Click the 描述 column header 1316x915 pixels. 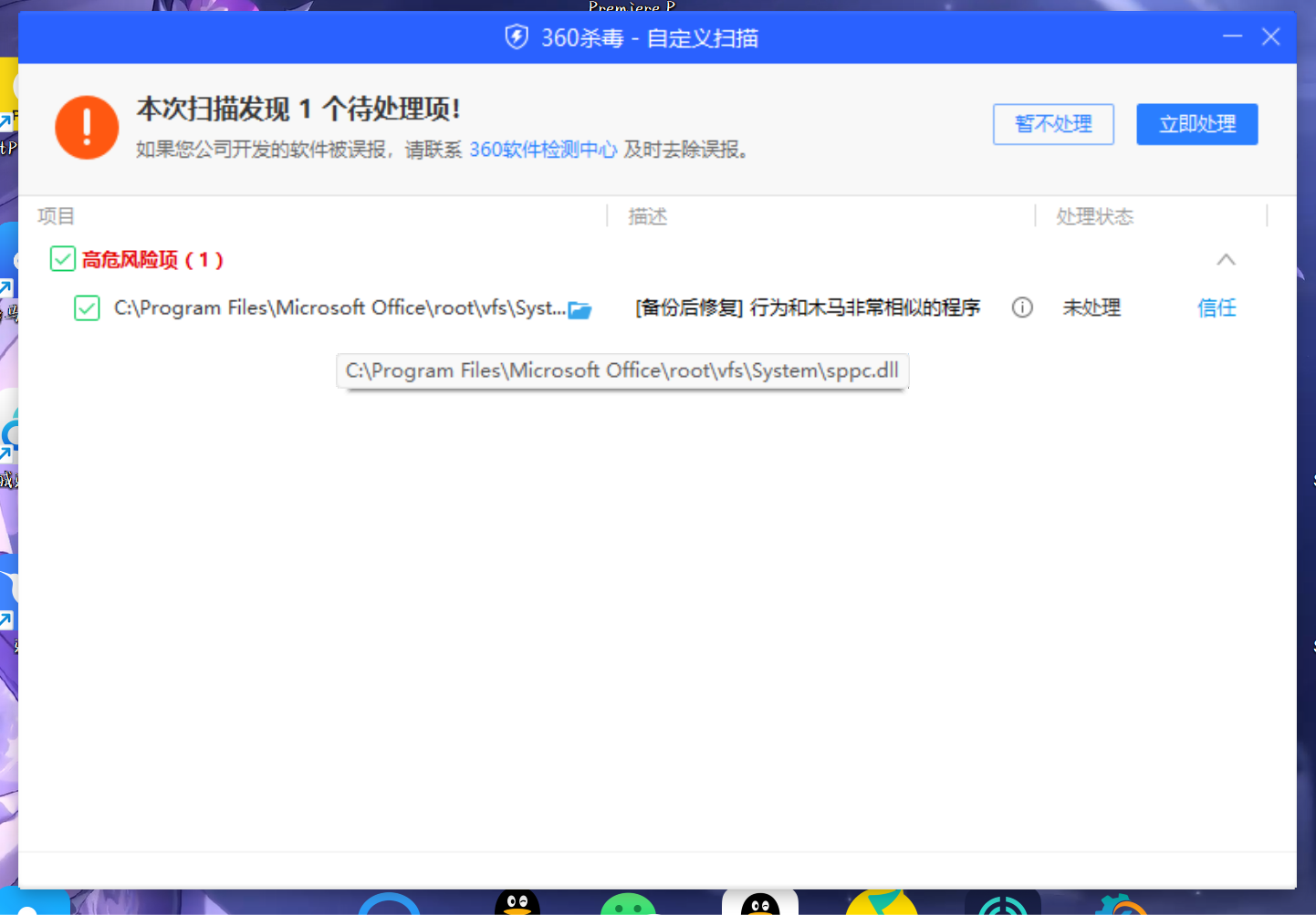[648, 216]
